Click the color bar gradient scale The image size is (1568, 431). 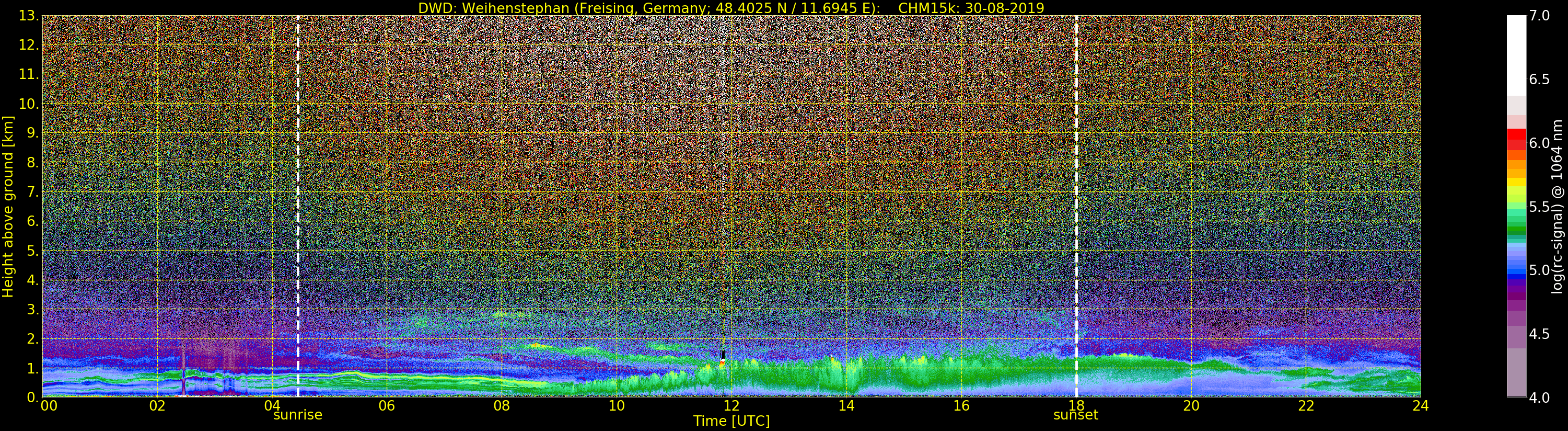coord(1516,206)
